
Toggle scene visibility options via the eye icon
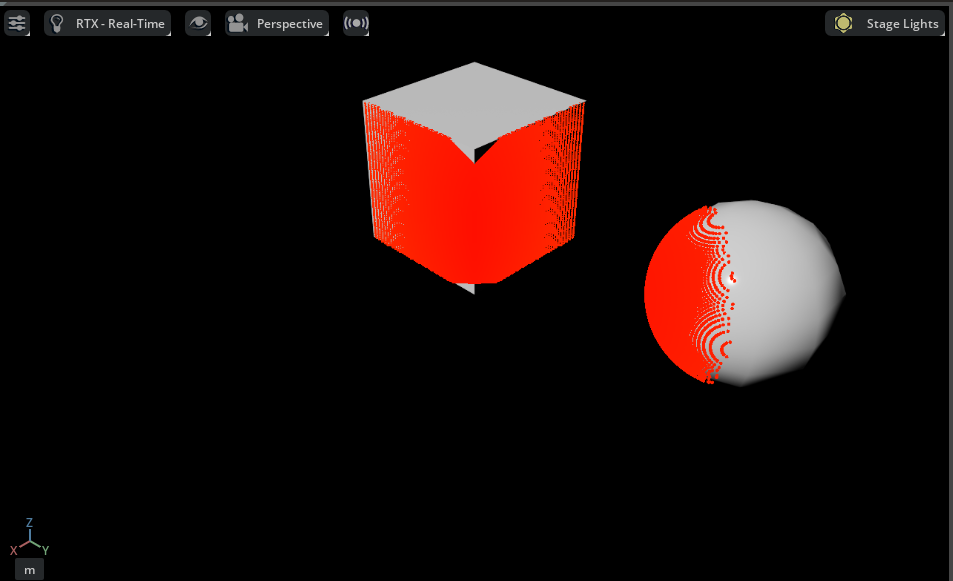click(197, 22)
